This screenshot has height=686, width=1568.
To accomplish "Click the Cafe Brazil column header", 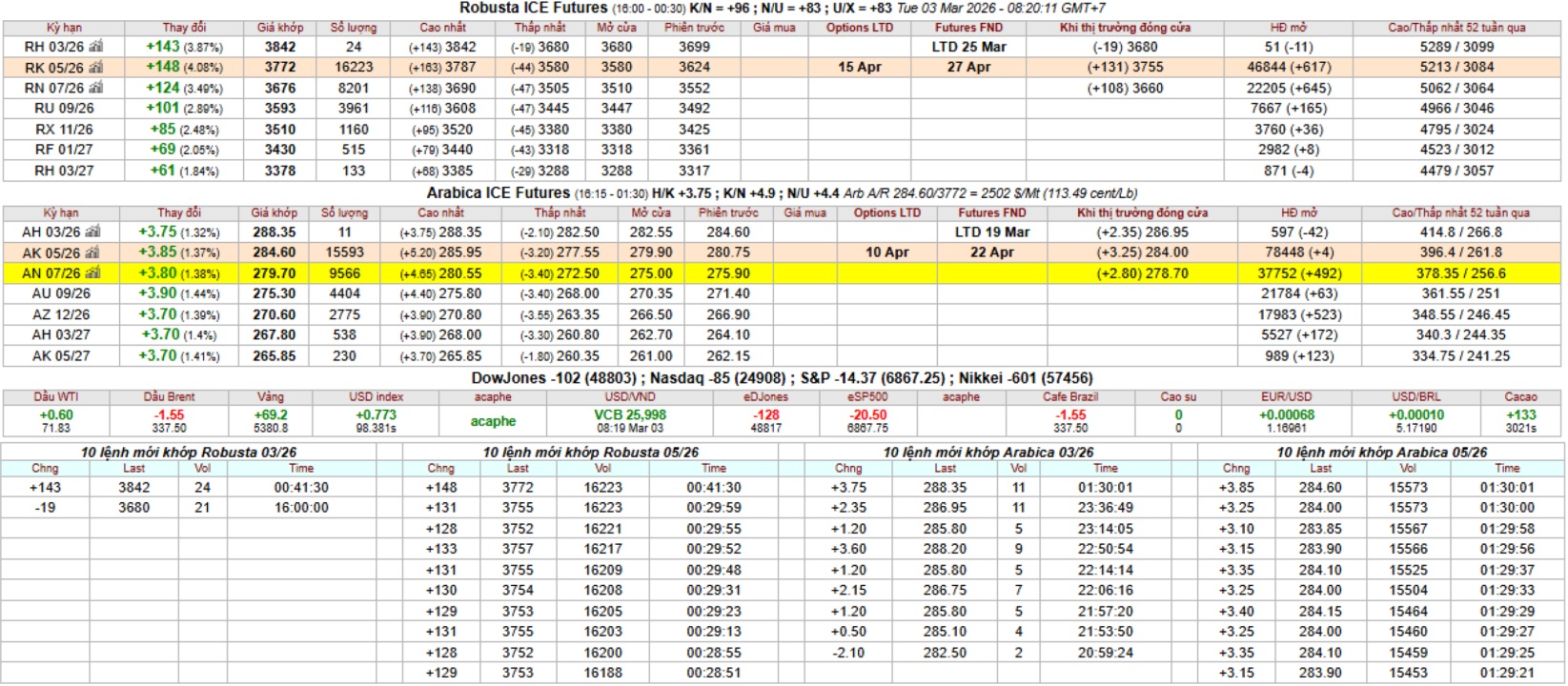I will [x=1069, y=397].
